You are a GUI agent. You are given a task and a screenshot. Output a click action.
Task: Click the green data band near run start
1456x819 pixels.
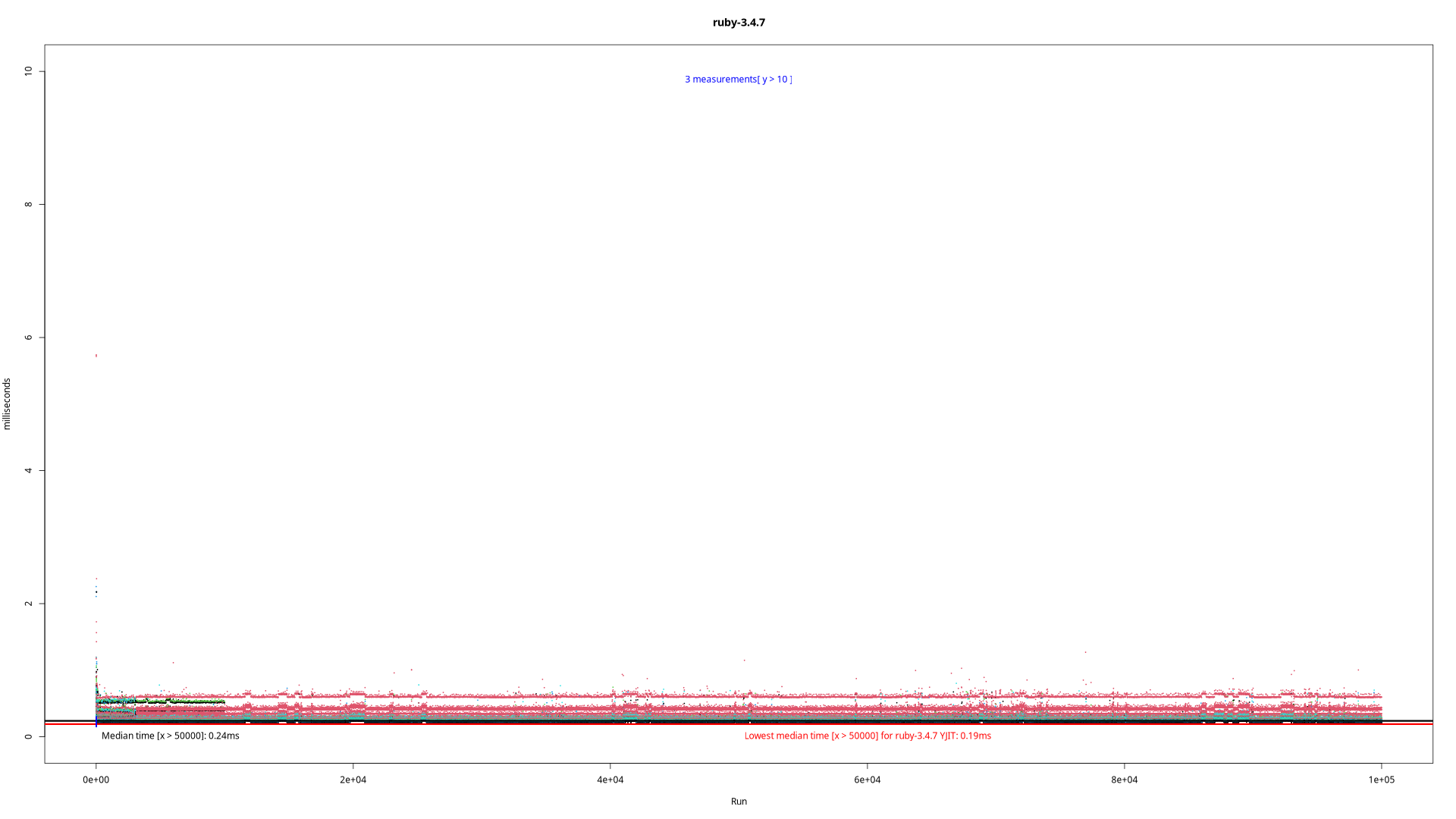190,701
